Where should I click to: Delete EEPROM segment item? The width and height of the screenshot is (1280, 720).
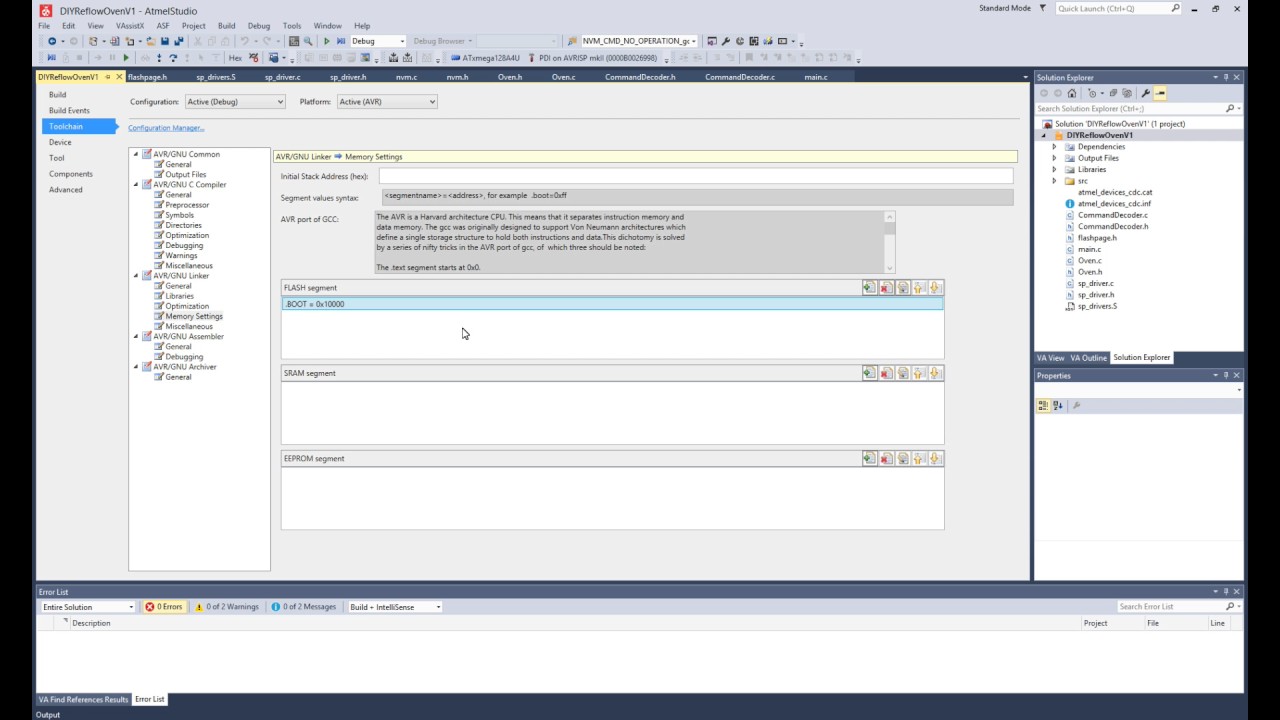[x=886, y=458]
